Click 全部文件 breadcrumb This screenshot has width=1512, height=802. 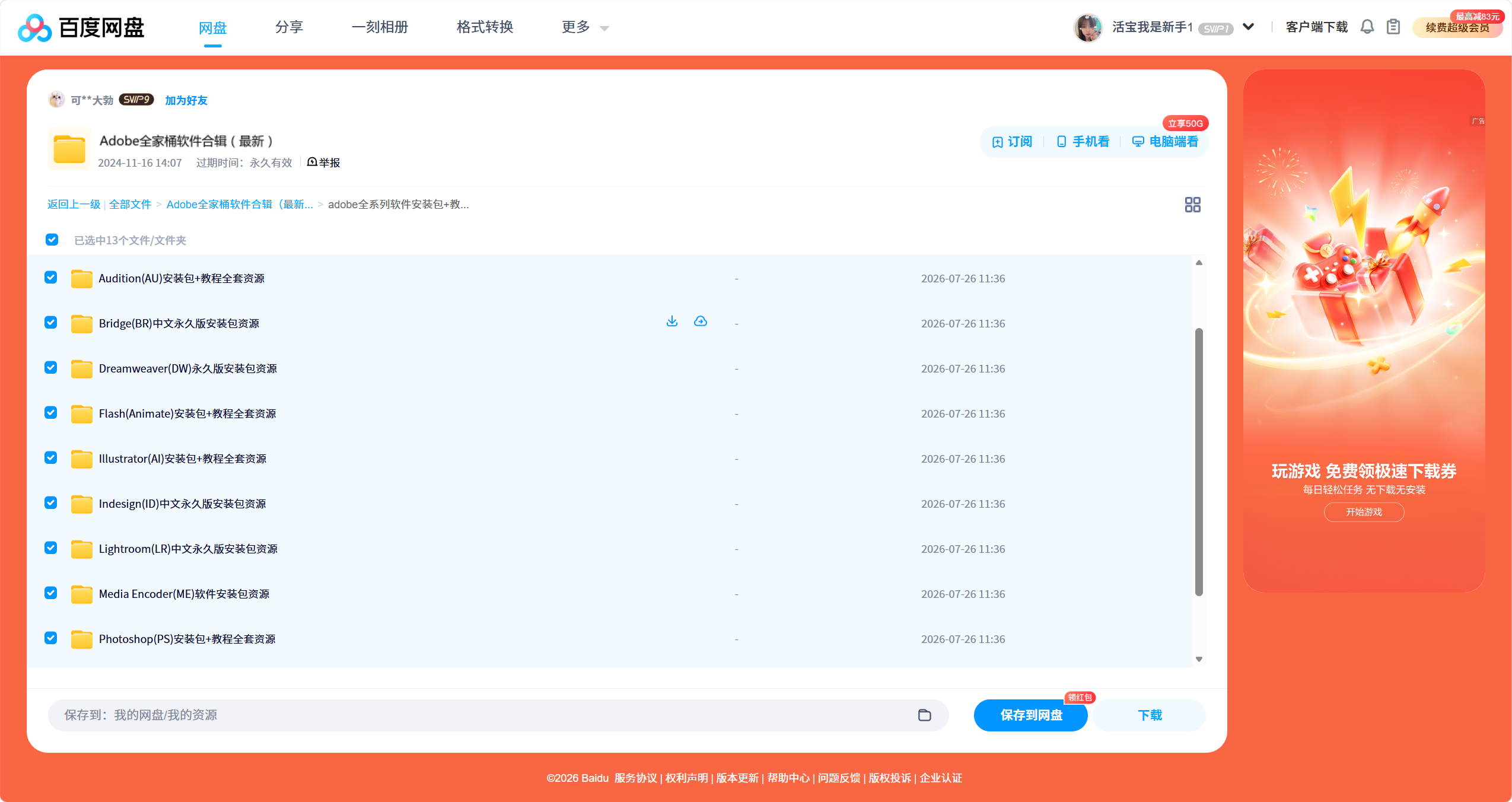(x=130, y=204)
